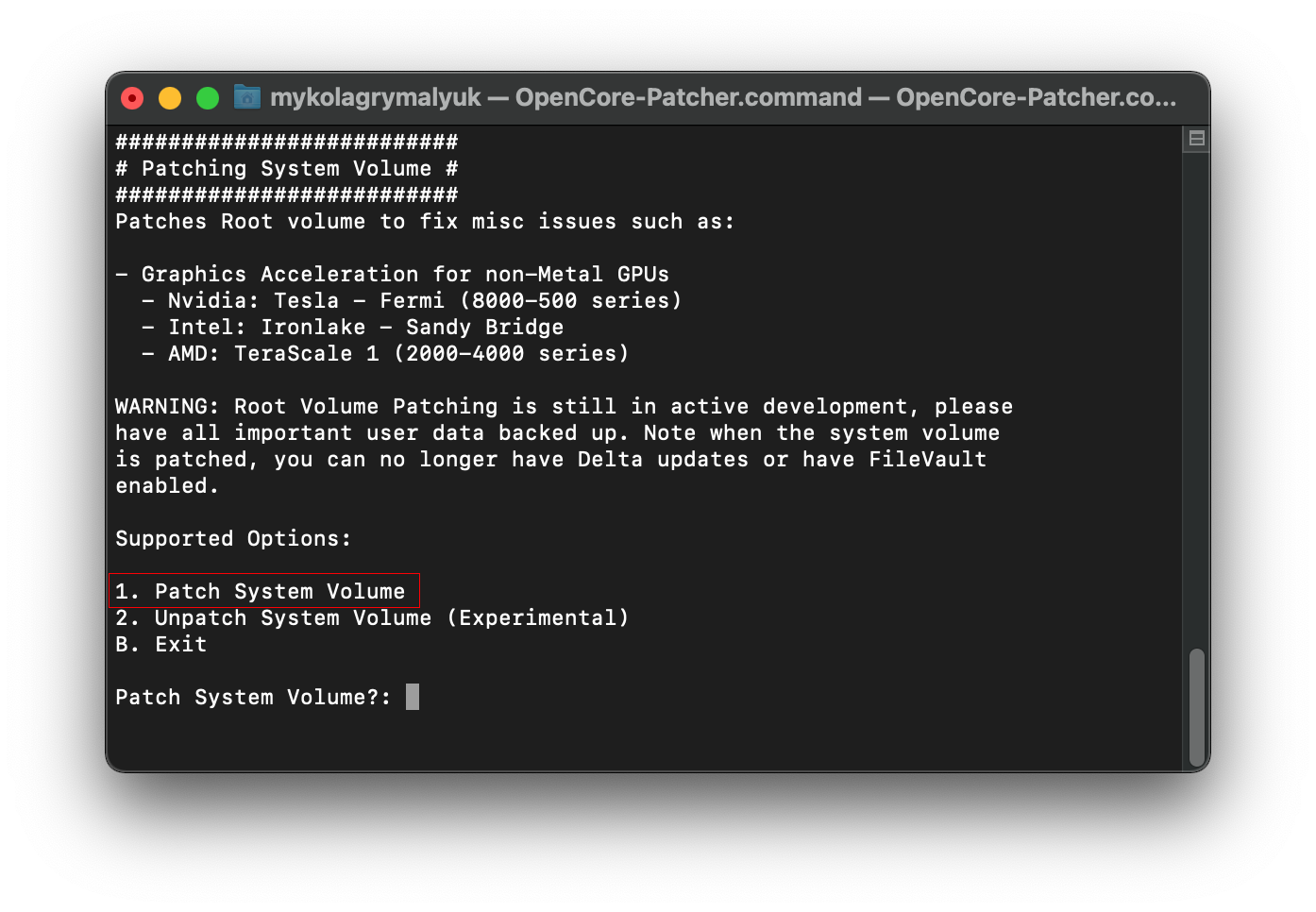Click the 'Supported Options:' heading text

pos(233,538)
